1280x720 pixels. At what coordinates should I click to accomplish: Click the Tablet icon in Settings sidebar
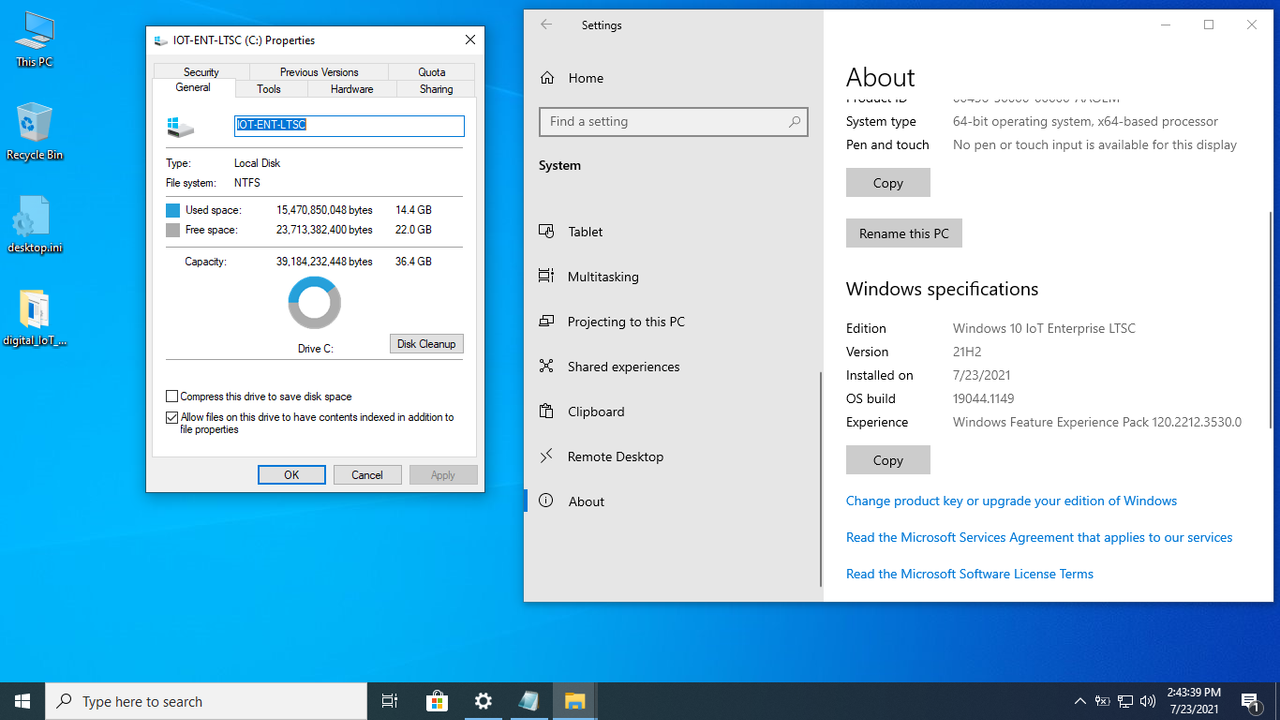click(546, 231)
